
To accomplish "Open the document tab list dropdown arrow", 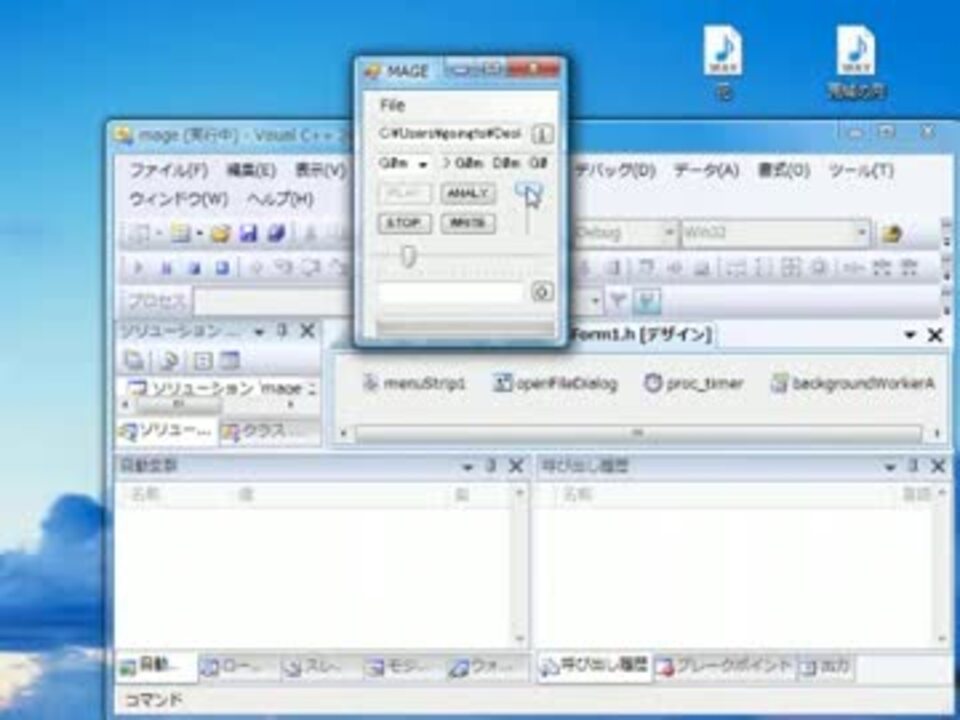I will coord(910,335).
